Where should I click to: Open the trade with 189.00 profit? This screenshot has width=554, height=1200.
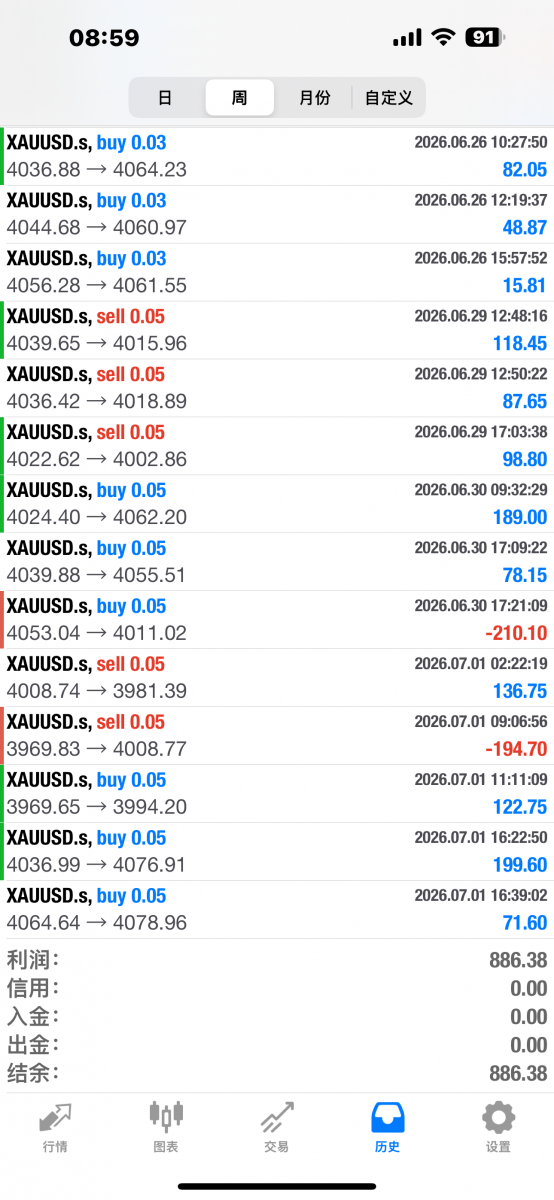[277, 504]
